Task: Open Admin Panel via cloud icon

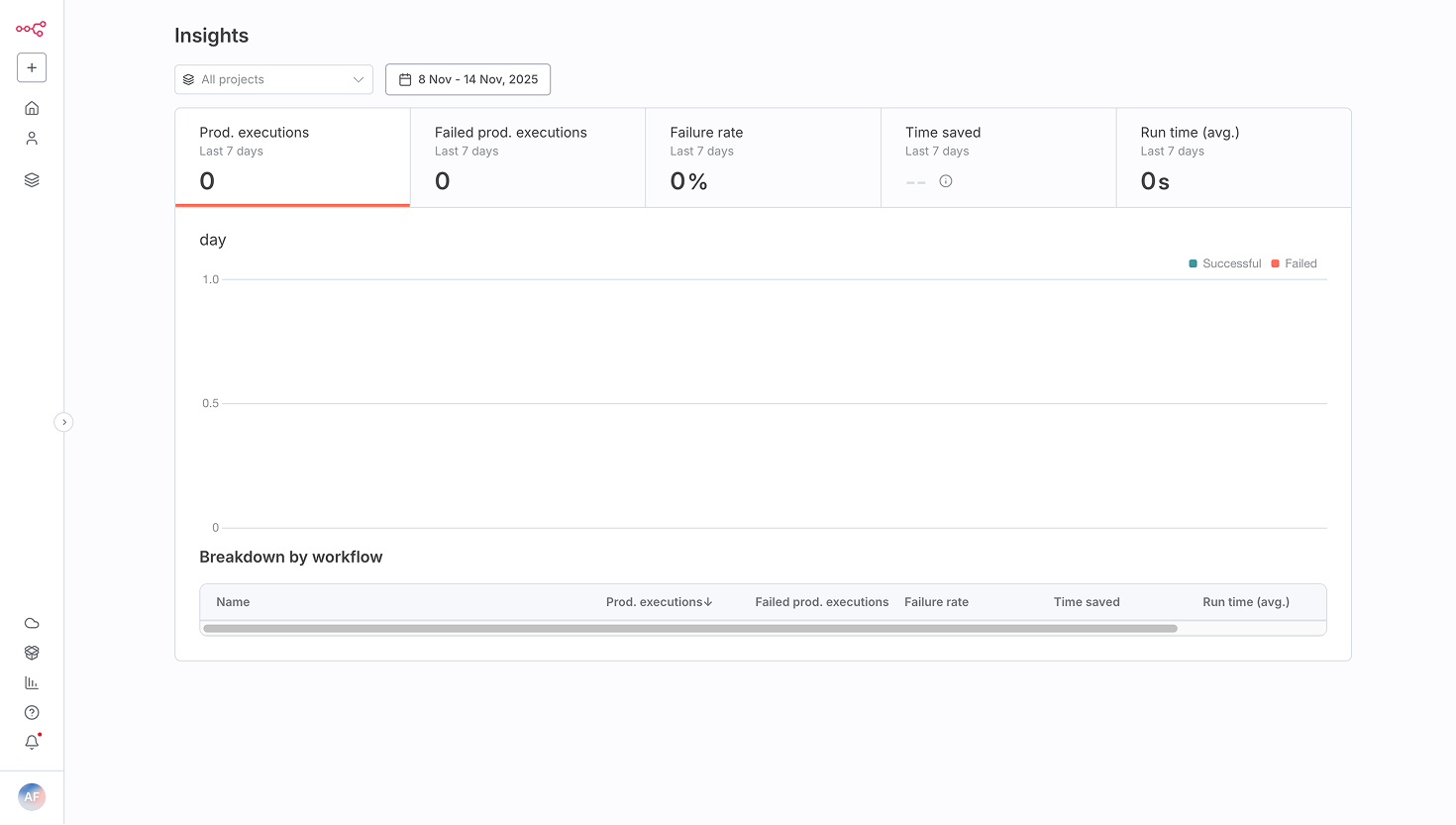Action: click(32, 623)
